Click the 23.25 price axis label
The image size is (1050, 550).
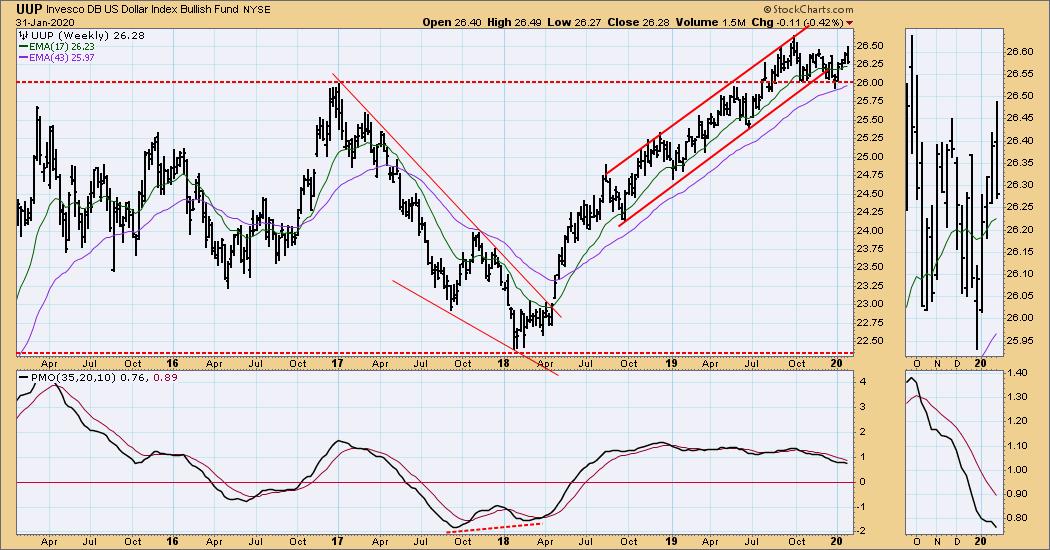(870, 285)
